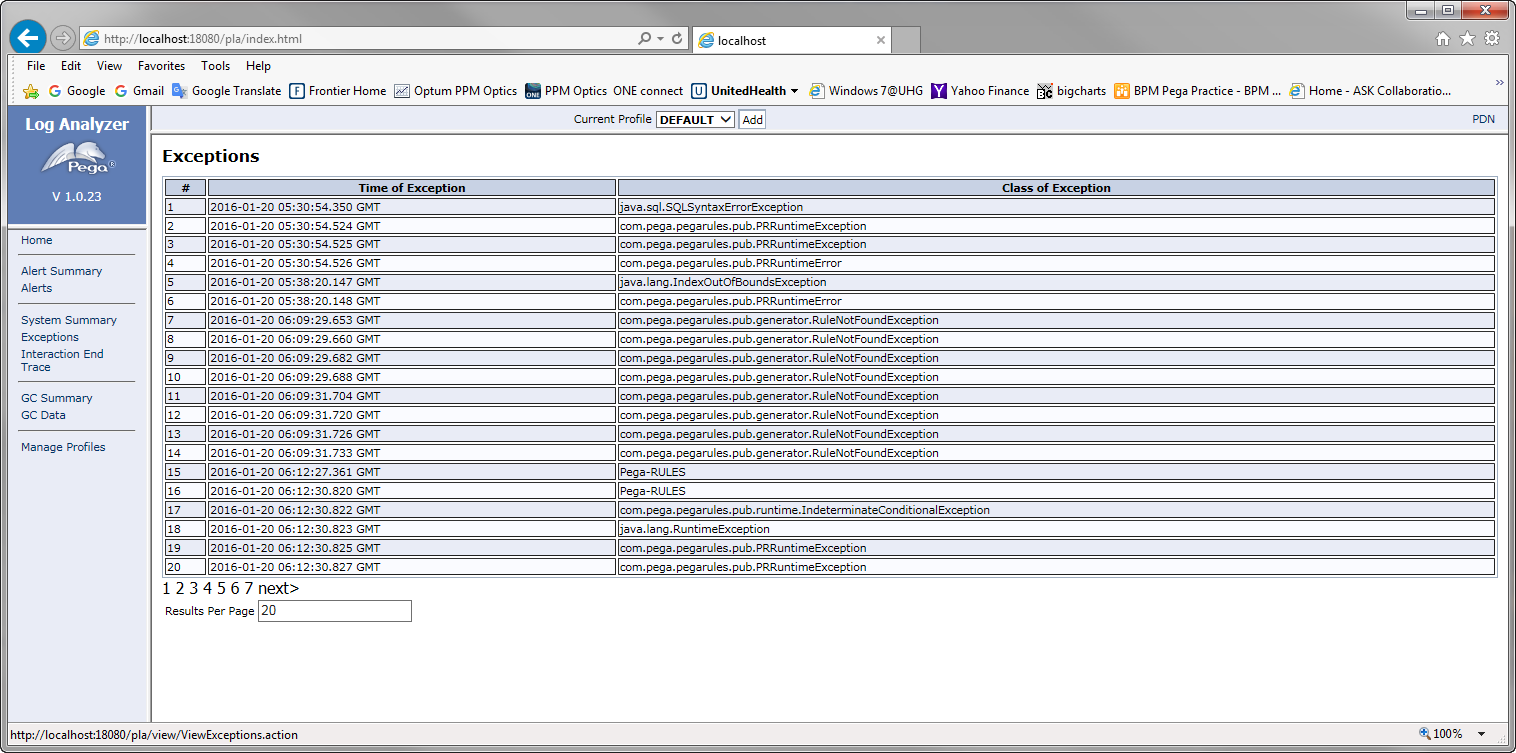The width and height of the screenshot is (1516, 753).
Task: Open bigcharts favorite
Action: coord(1072,91)
